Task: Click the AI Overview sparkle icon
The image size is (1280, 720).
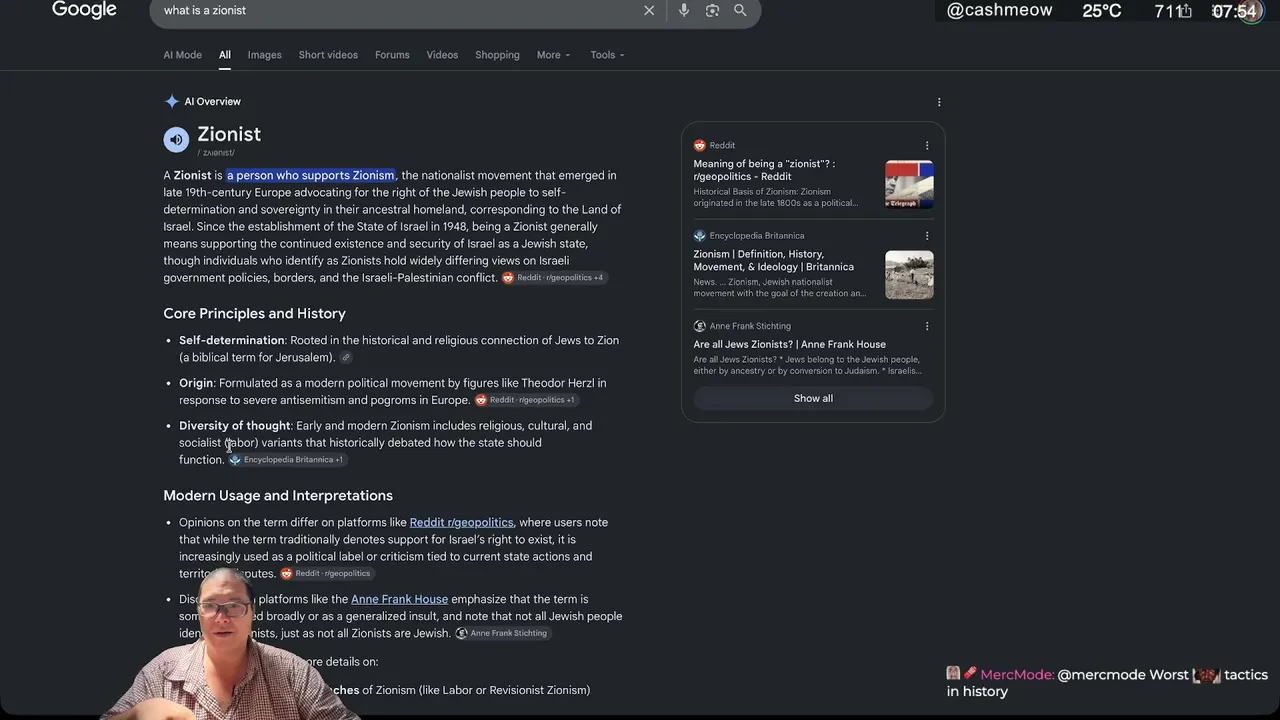Action: [x=172, y=101]
